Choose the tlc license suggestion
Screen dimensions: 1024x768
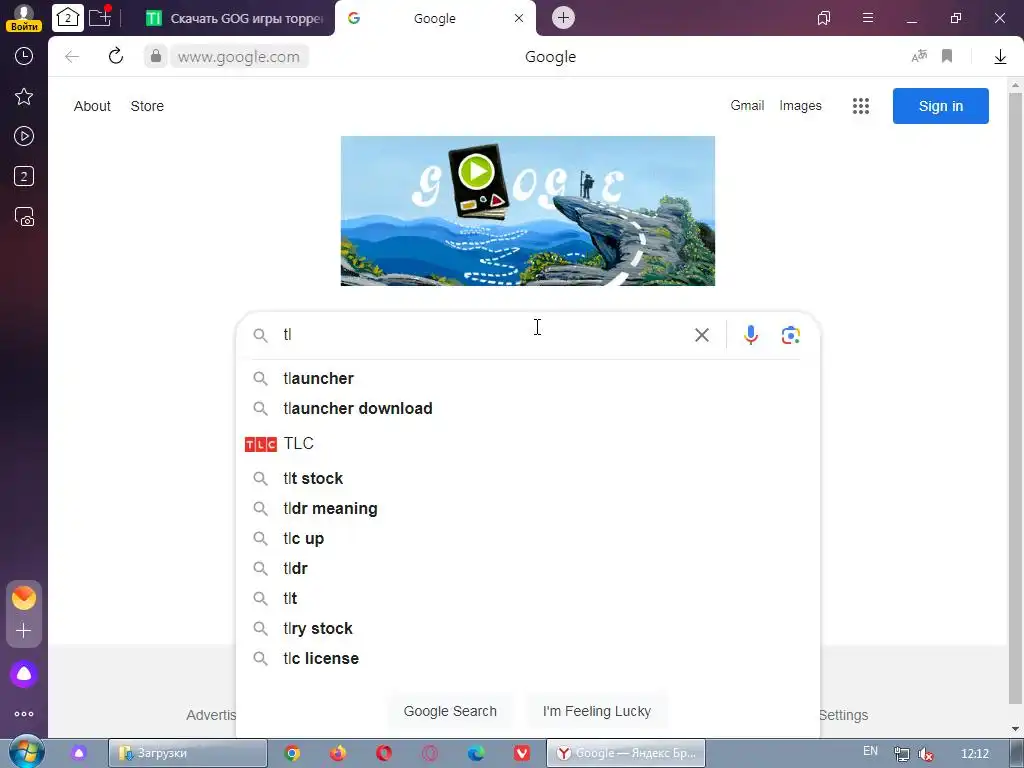pos(527,658)
